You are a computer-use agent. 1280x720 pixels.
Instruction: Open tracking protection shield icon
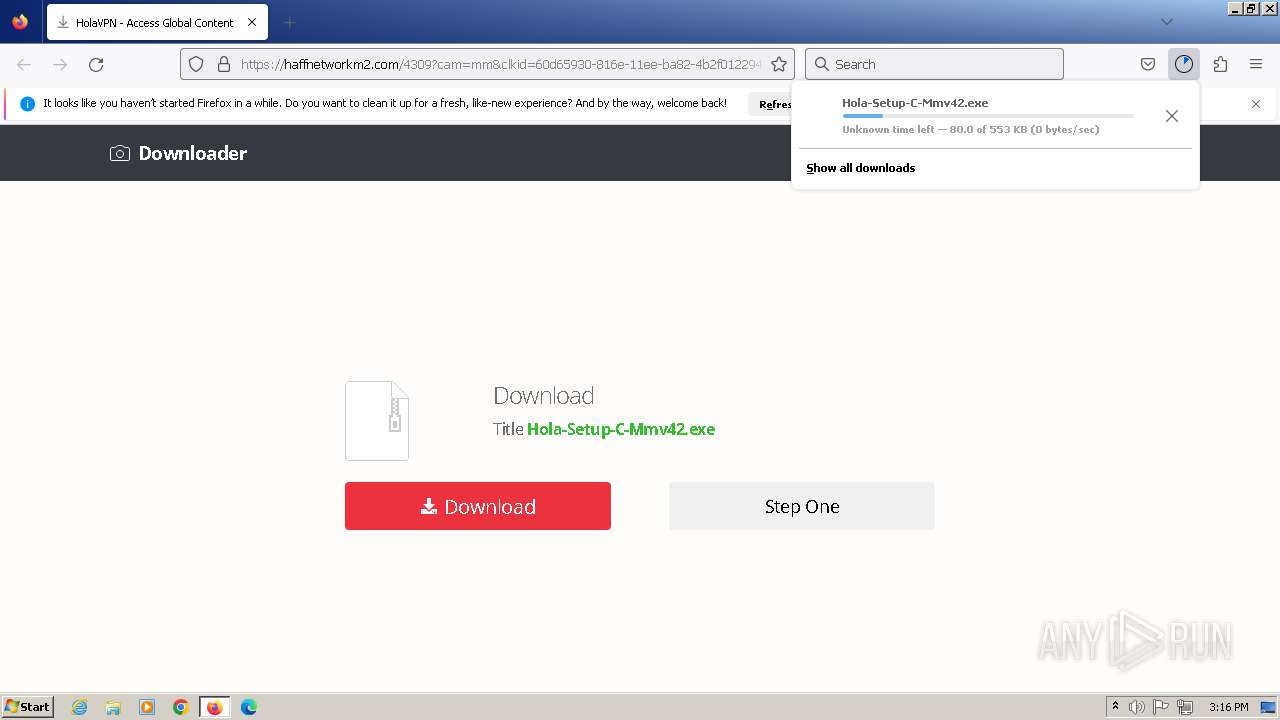(196, 64)
